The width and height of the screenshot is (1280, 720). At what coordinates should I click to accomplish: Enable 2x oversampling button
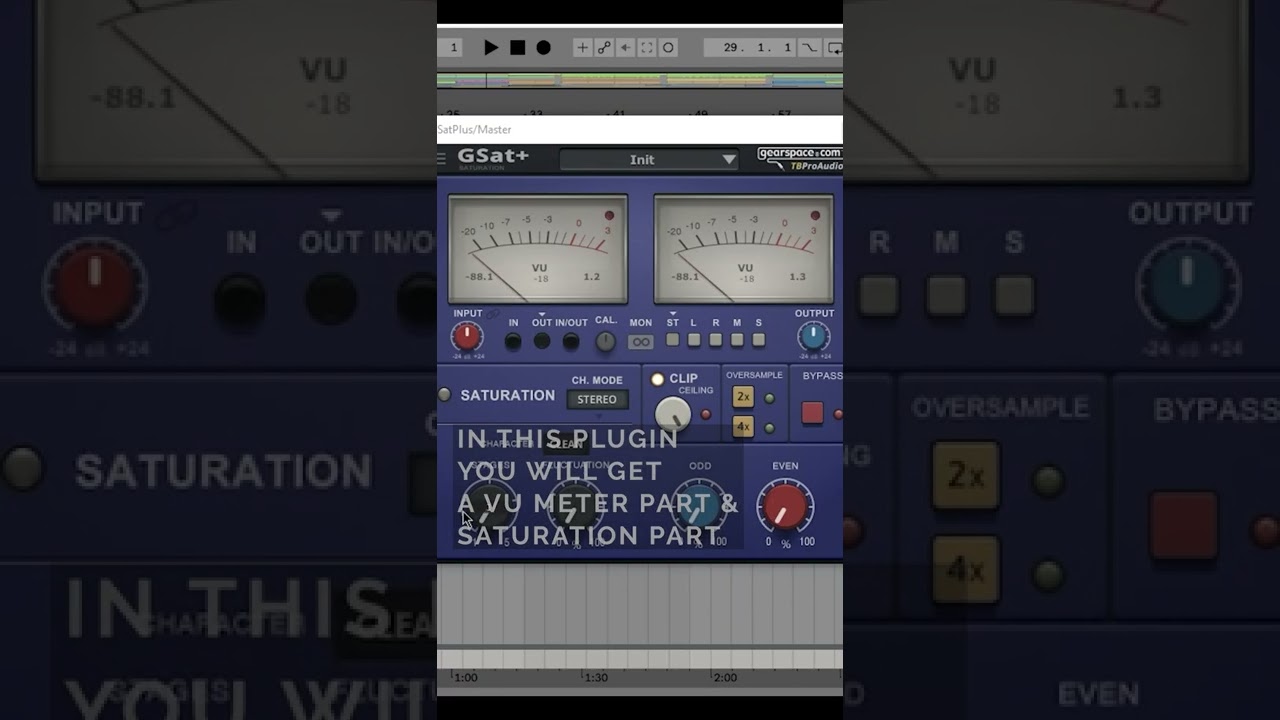(743, 397)
